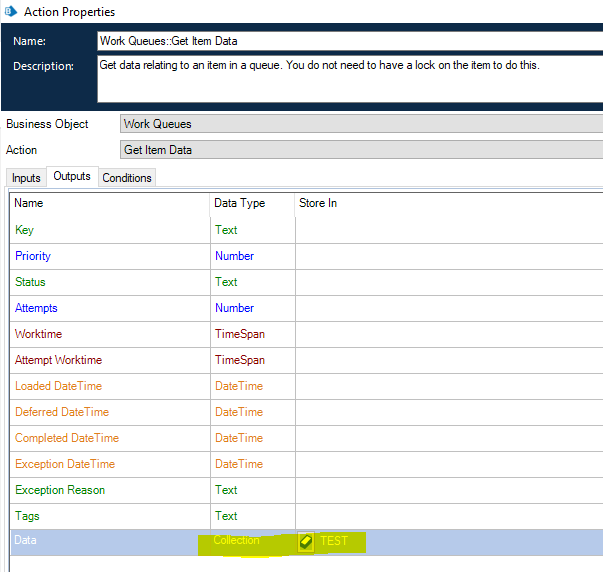Open the Action Get Item Data dropdown

tap(361, 150)
